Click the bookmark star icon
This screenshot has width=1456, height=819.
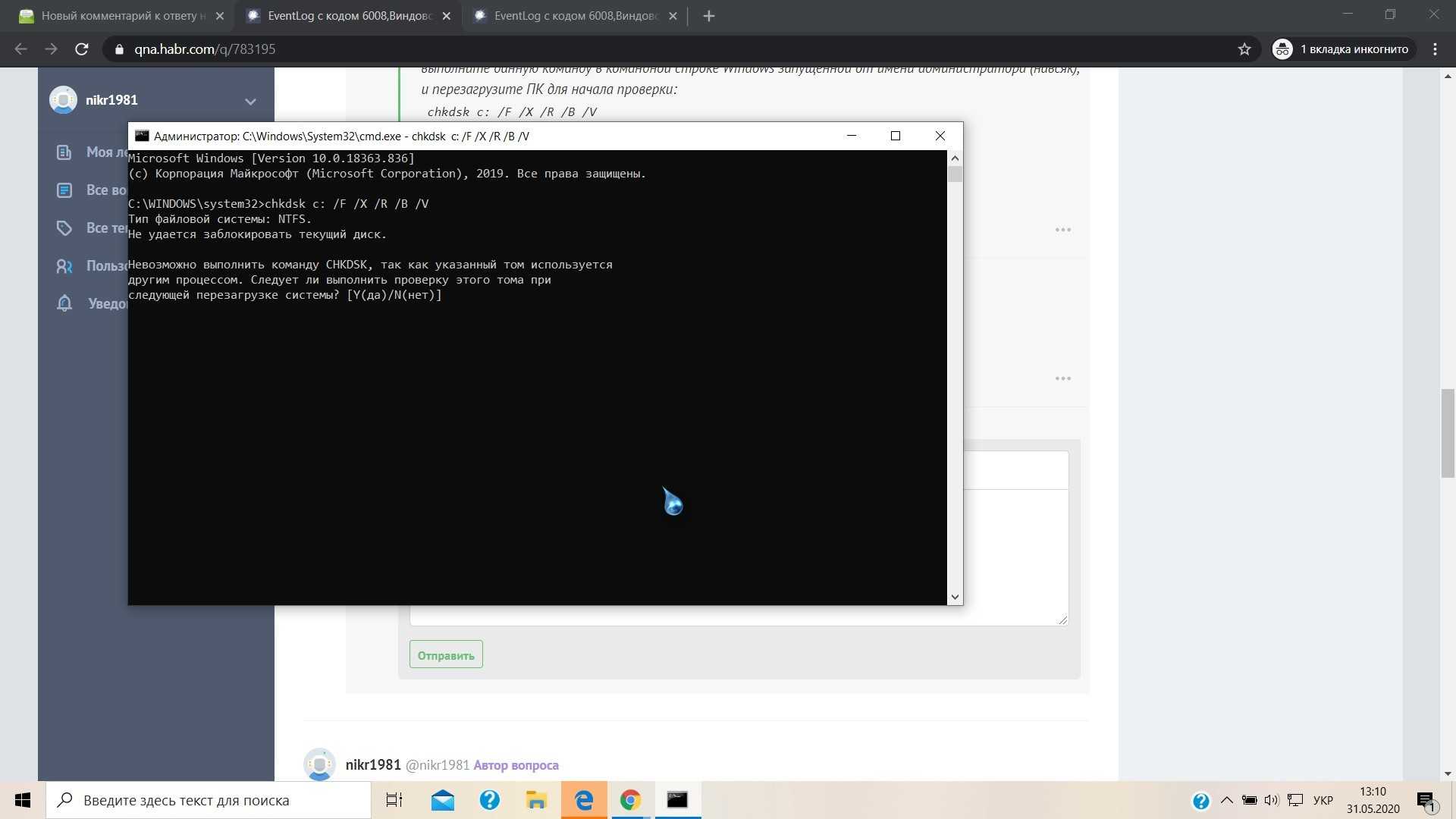point(1244,49)
